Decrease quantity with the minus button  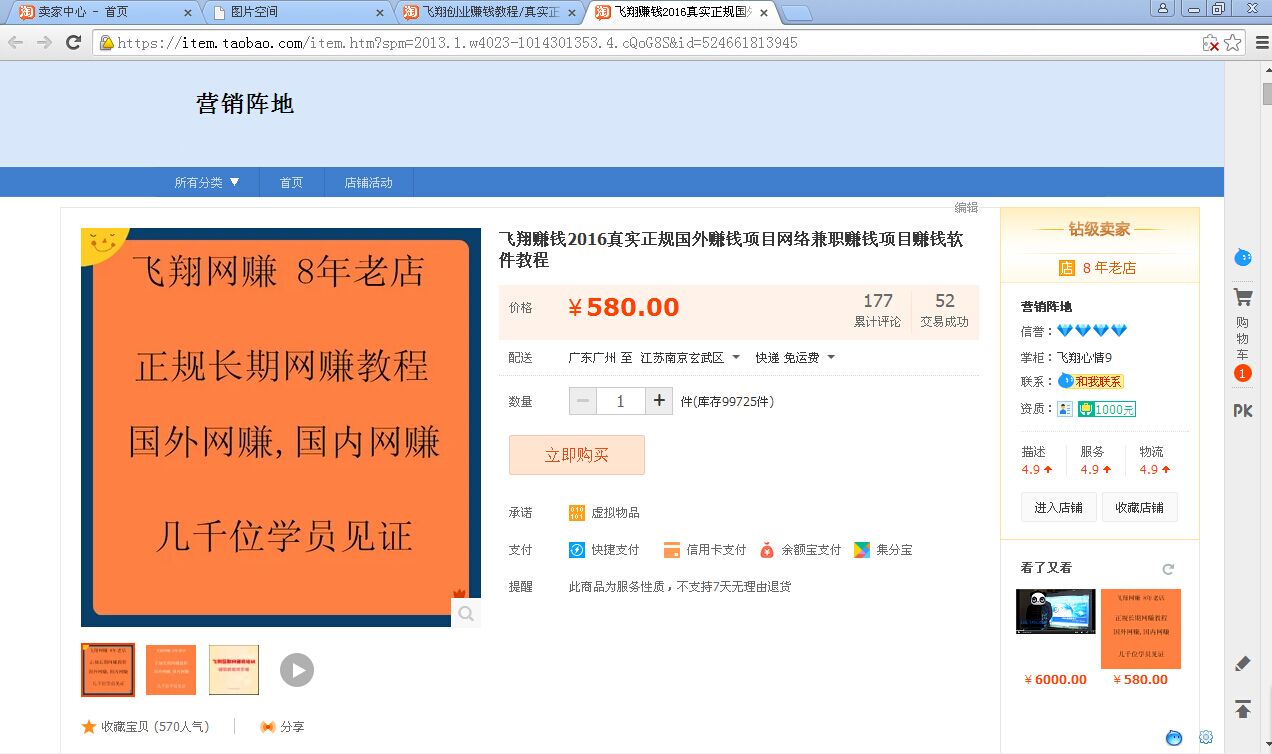click(x=583, y=401)
